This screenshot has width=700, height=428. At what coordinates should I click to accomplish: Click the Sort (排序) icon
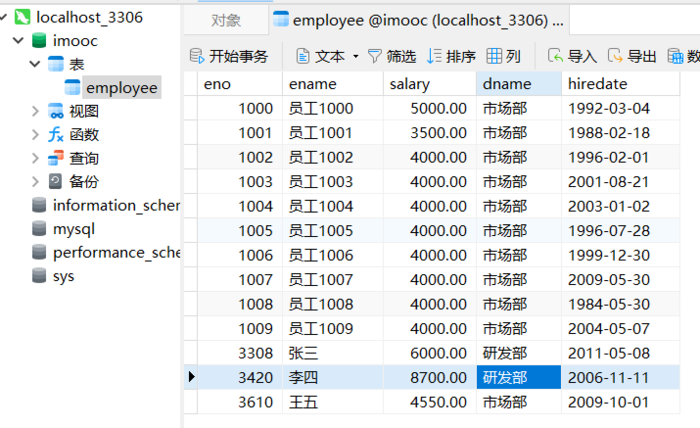434,57
